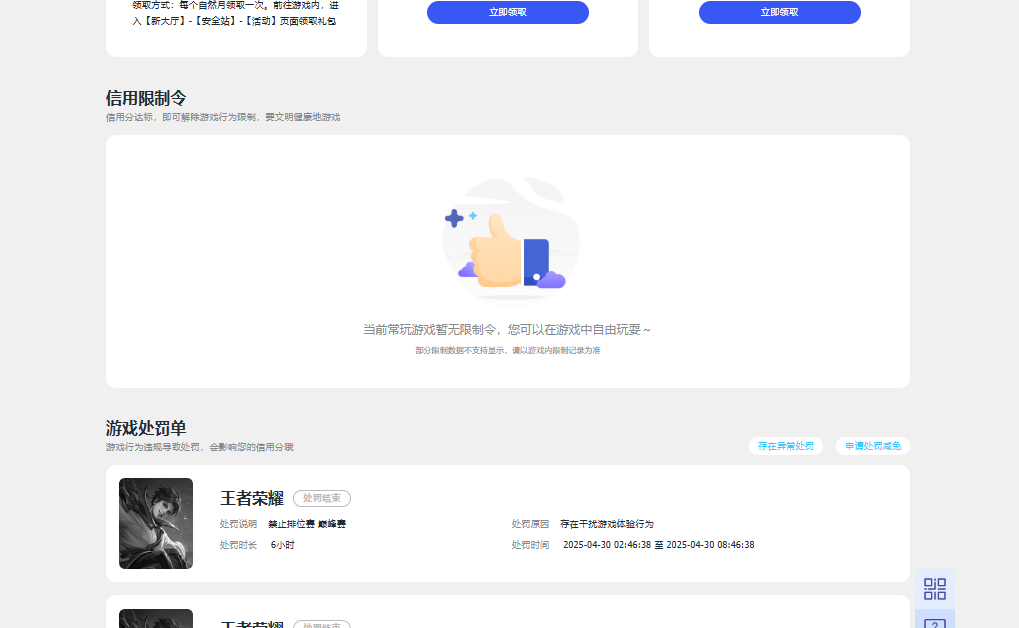Viewport: 1019px width, 628px height.
Task: Click the 游戏行为违规导致处罚 subtitle
Action: 200,447
